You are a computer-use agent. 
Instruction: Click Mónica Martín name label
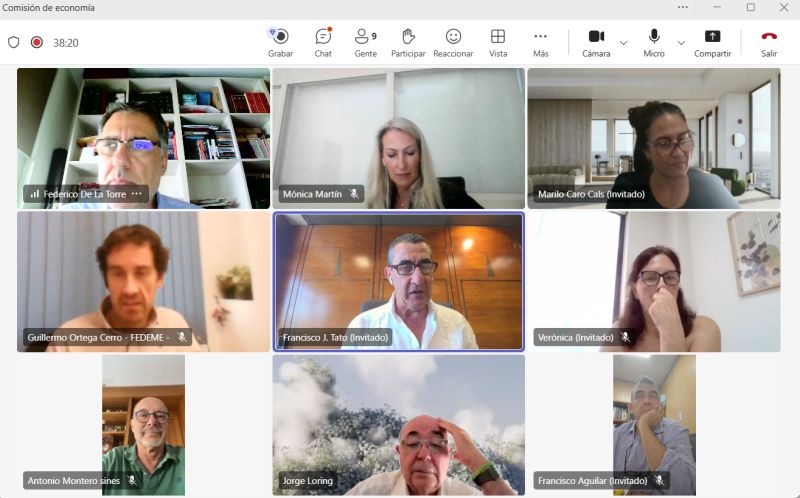pyautogui.click(x=312, y=194)
